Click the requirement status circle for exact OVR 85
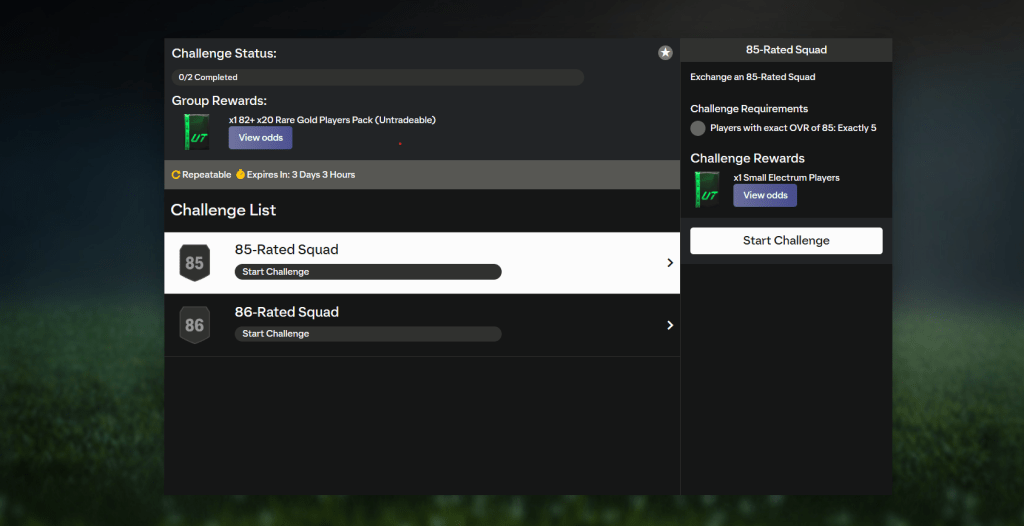 (x=698, y=128)
